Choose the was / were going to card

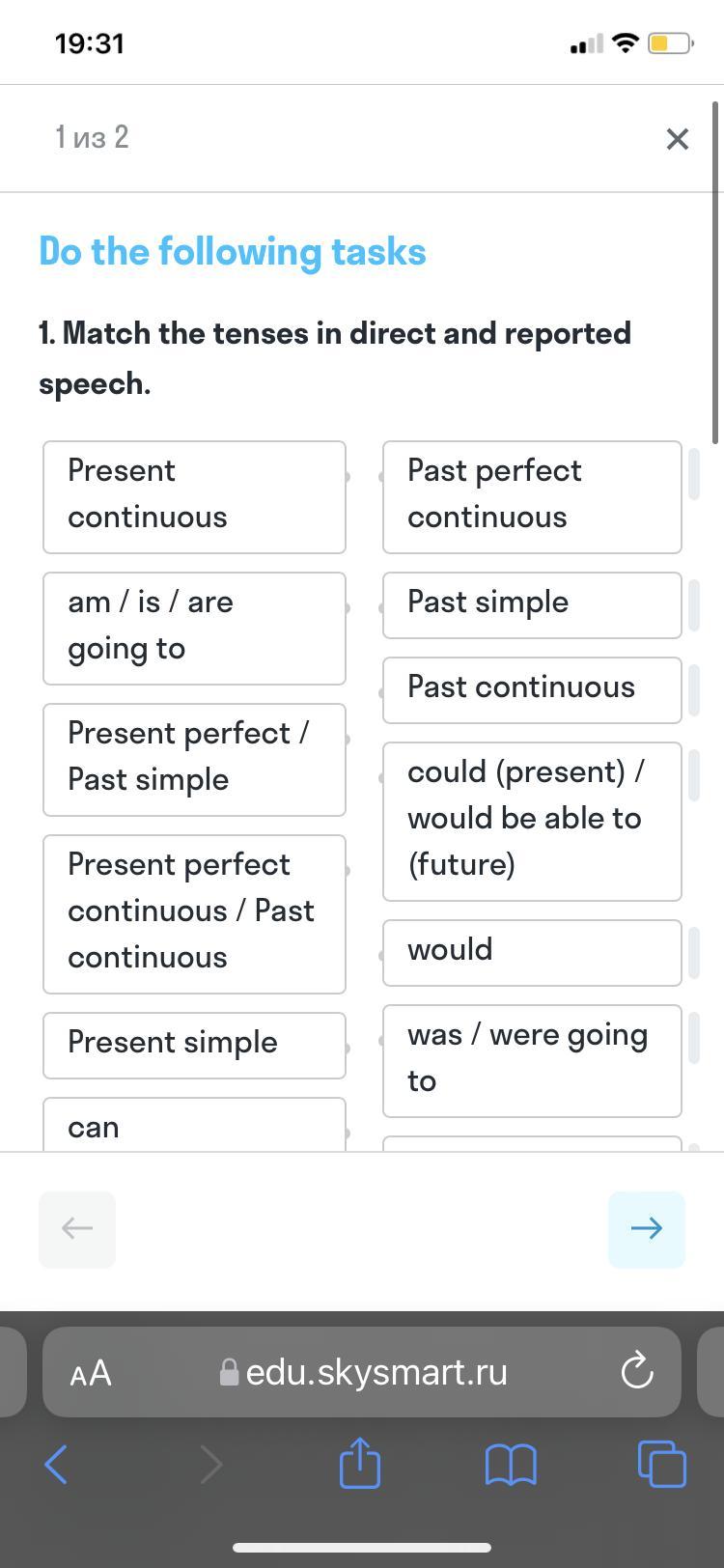coord(532,1061)
